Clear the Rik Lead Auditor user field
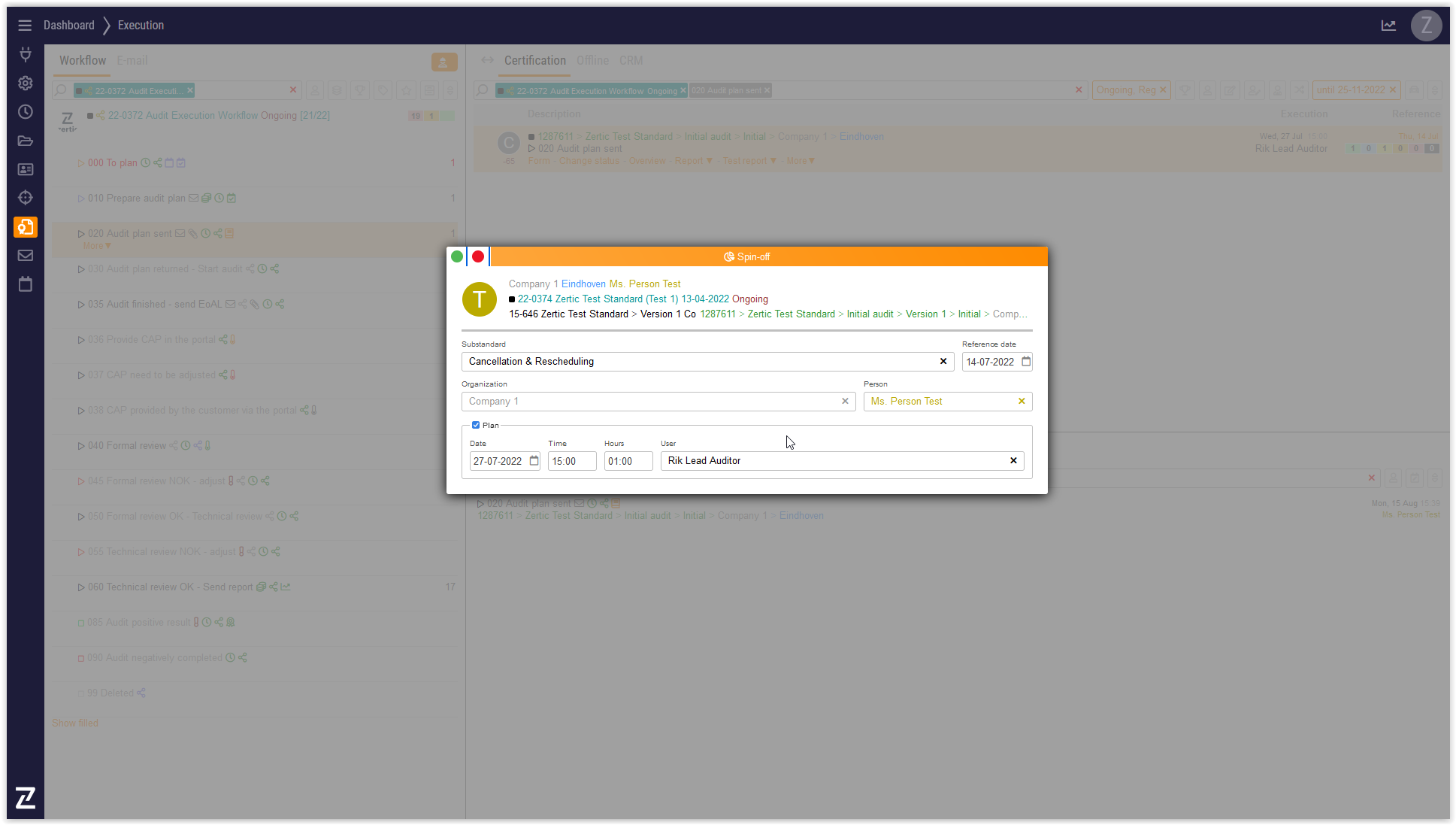The width and height of the screenshot is (1456, 825). click(1013, 461)
